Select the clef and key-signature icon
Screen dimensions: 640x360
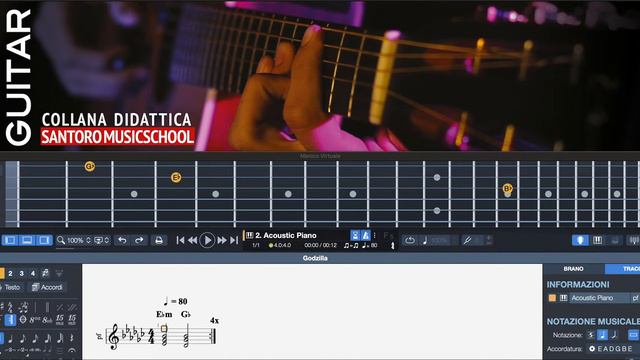tap(10, 307)
